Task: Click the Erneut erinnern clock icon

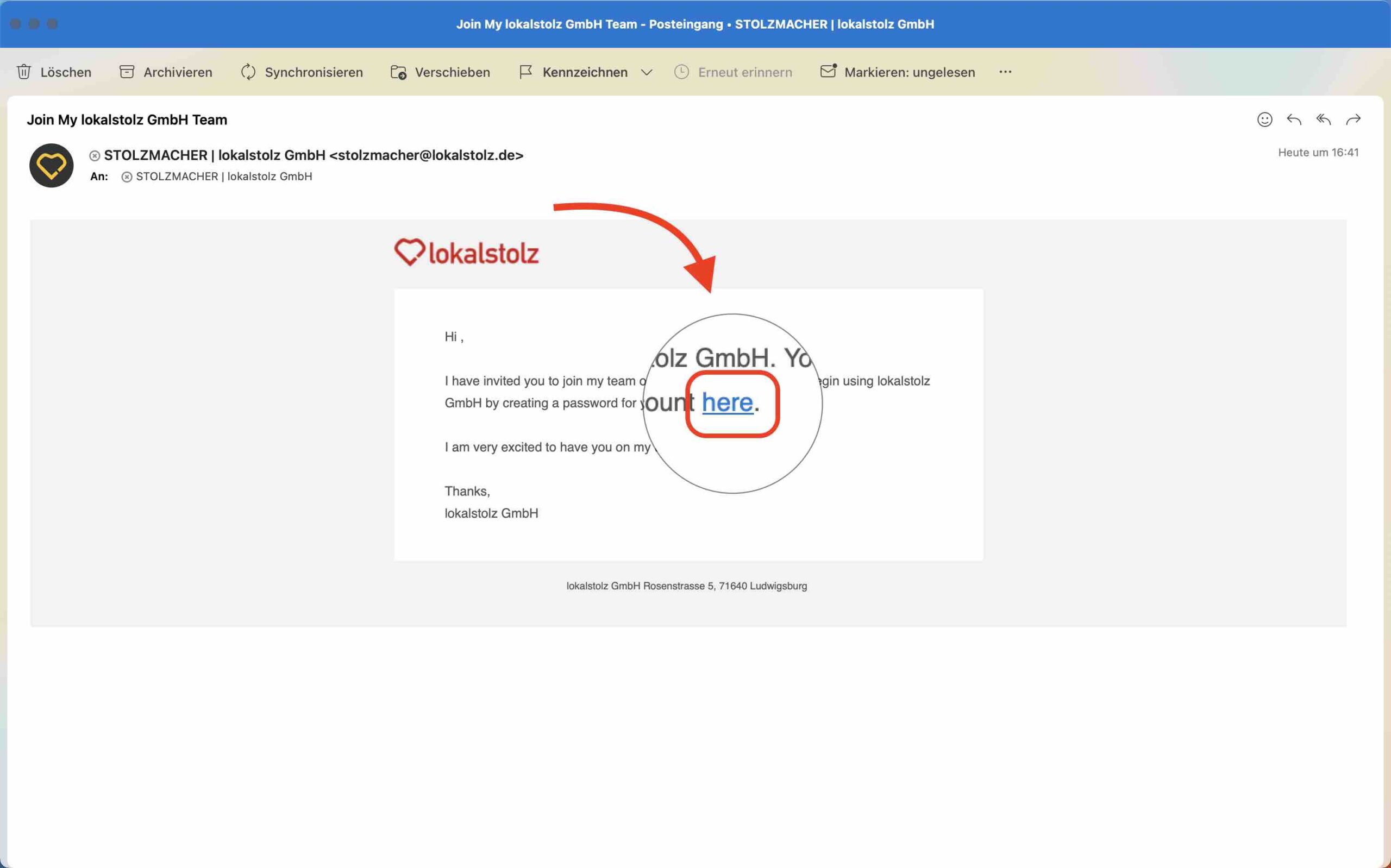Action: [681, 72]
